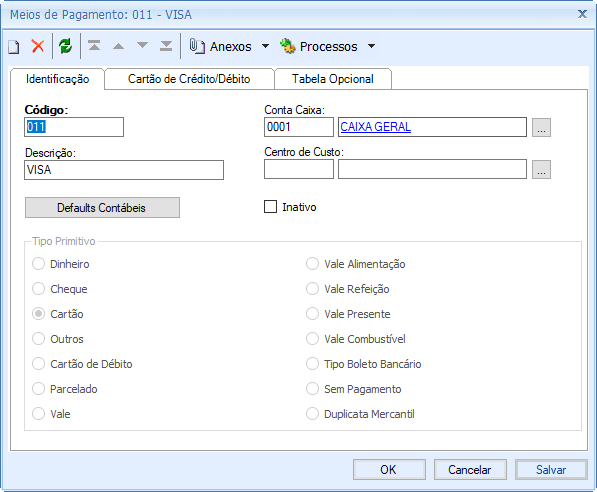Refresh data with the green arrows icon

coord(65,46)
